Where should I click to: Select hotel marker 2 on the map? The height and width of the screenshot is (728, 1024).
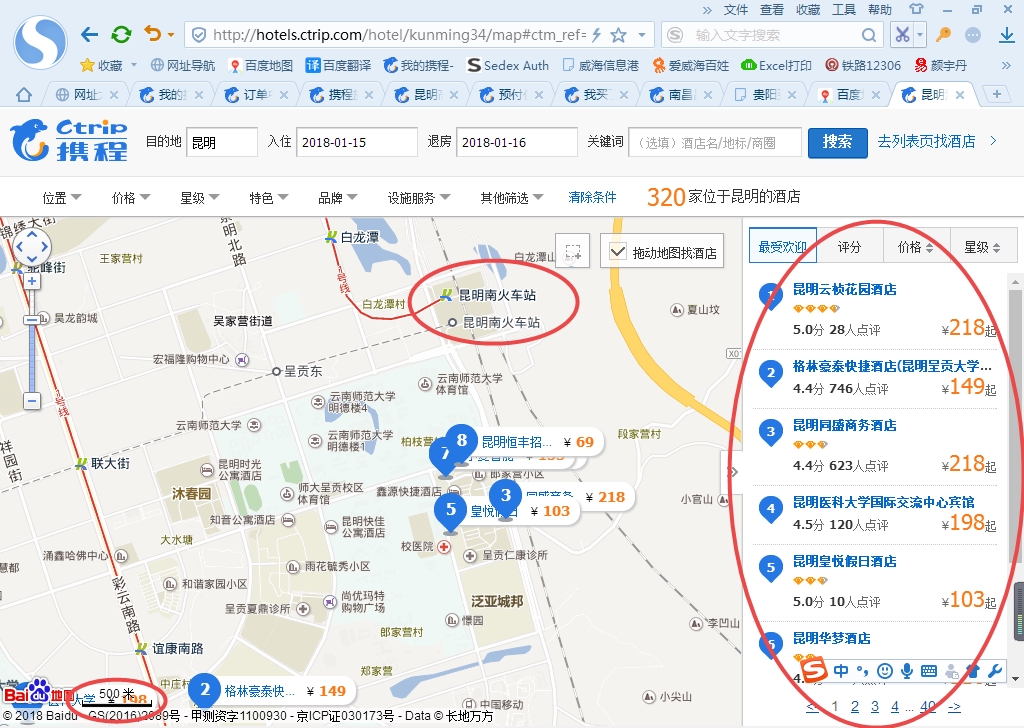(205, 691)
